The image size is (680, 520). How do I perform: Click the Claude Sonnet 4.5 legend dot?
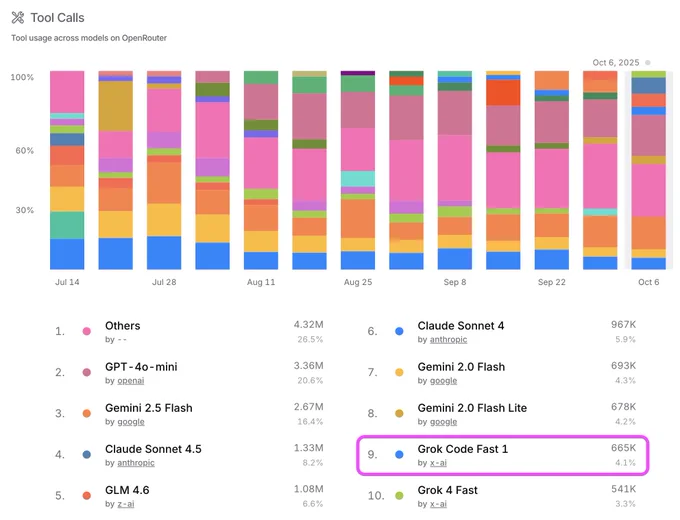click(87, 455)
